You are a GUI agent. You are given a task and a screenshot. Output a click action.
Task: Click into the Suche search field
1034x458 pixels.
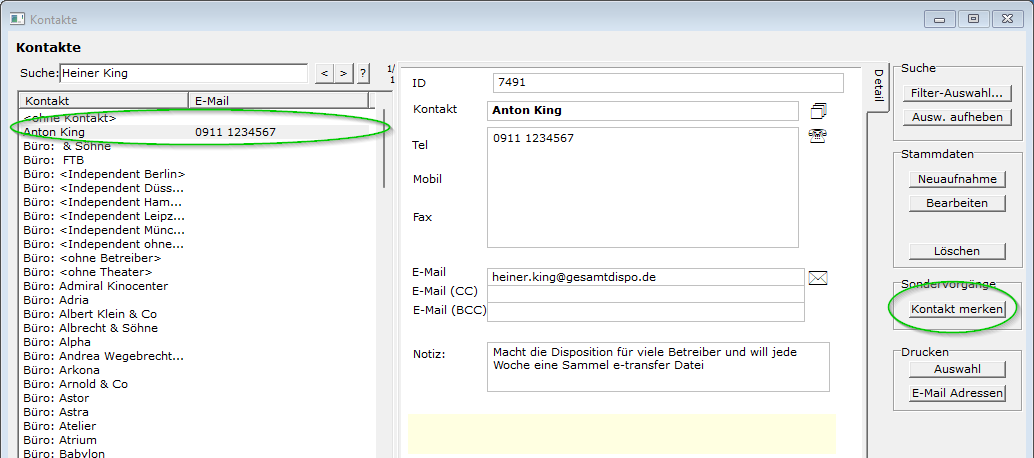(x=183, y=73)
